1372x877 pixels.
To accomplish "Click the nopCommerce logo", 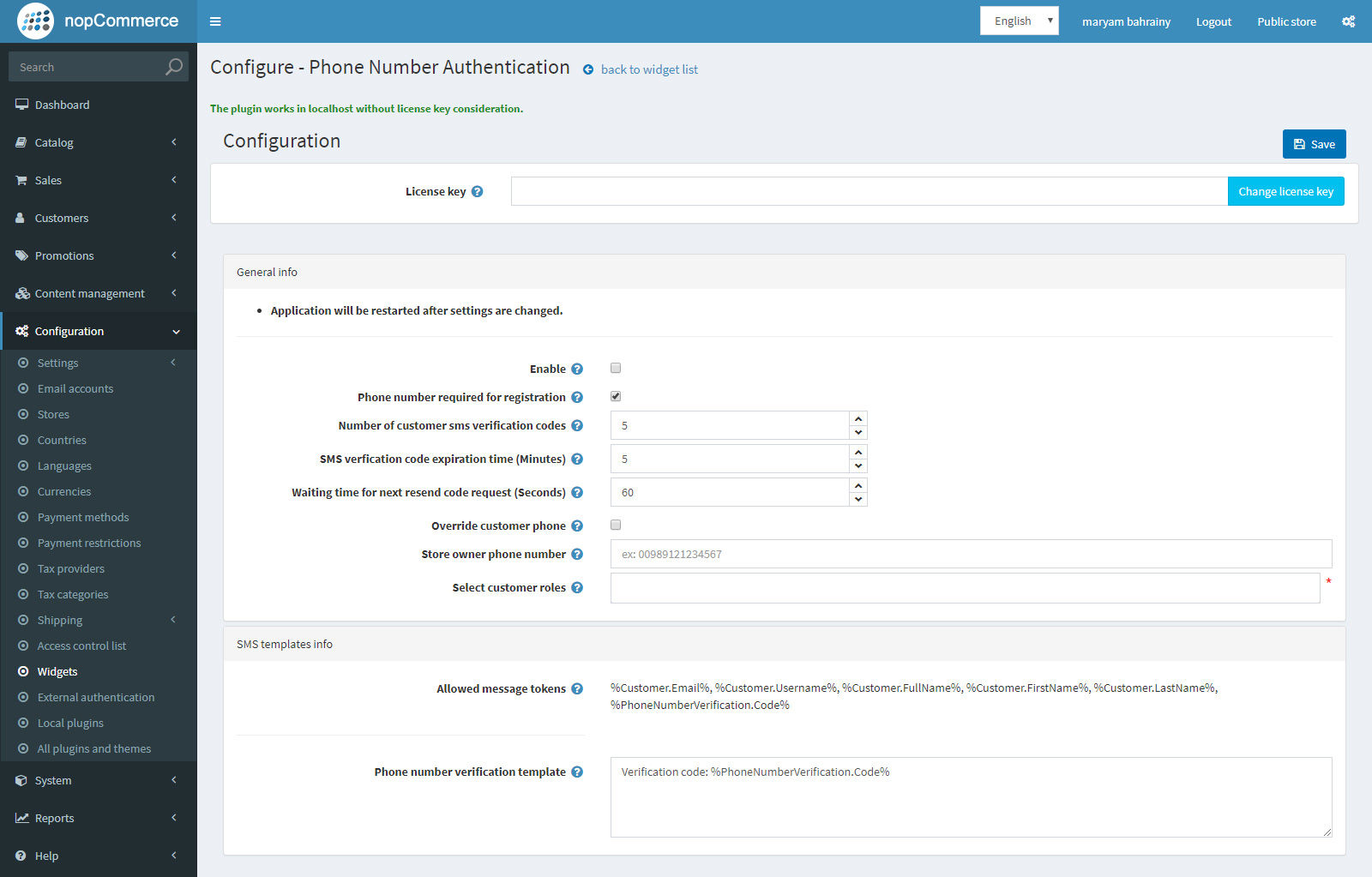I will [98, 21].
